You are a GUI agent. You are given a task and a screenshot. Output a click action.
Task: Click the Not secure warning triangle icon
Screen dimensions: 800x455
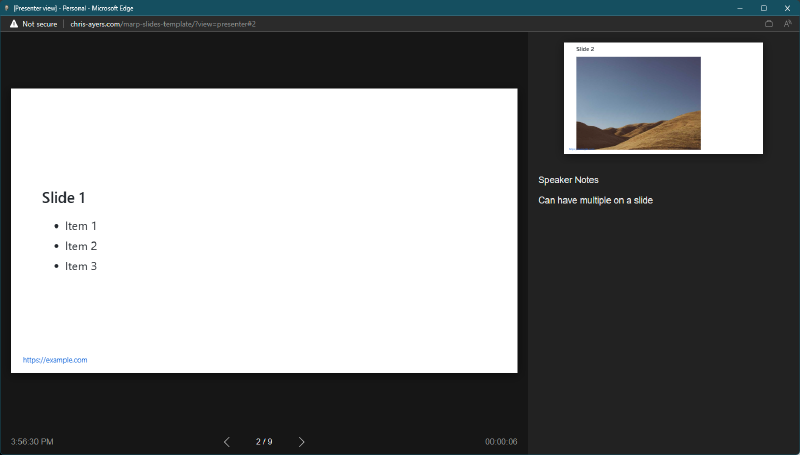point(14,23)
